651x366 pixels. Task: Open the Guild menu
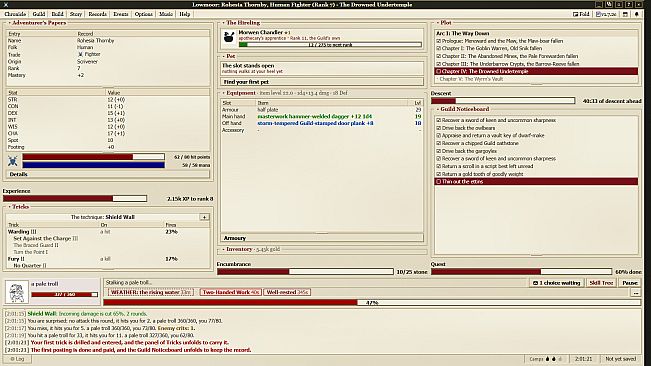[39, 14]
